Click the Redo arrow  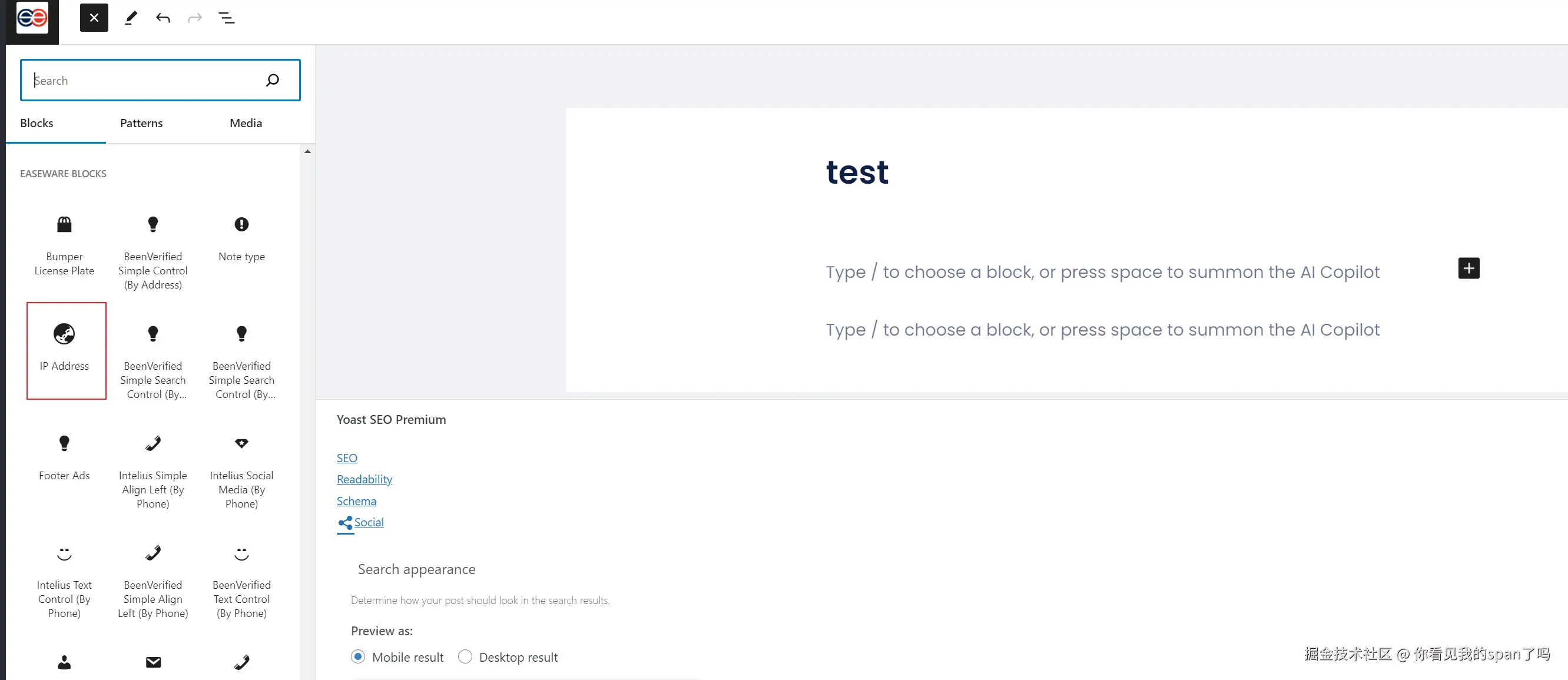click(195, 18)
